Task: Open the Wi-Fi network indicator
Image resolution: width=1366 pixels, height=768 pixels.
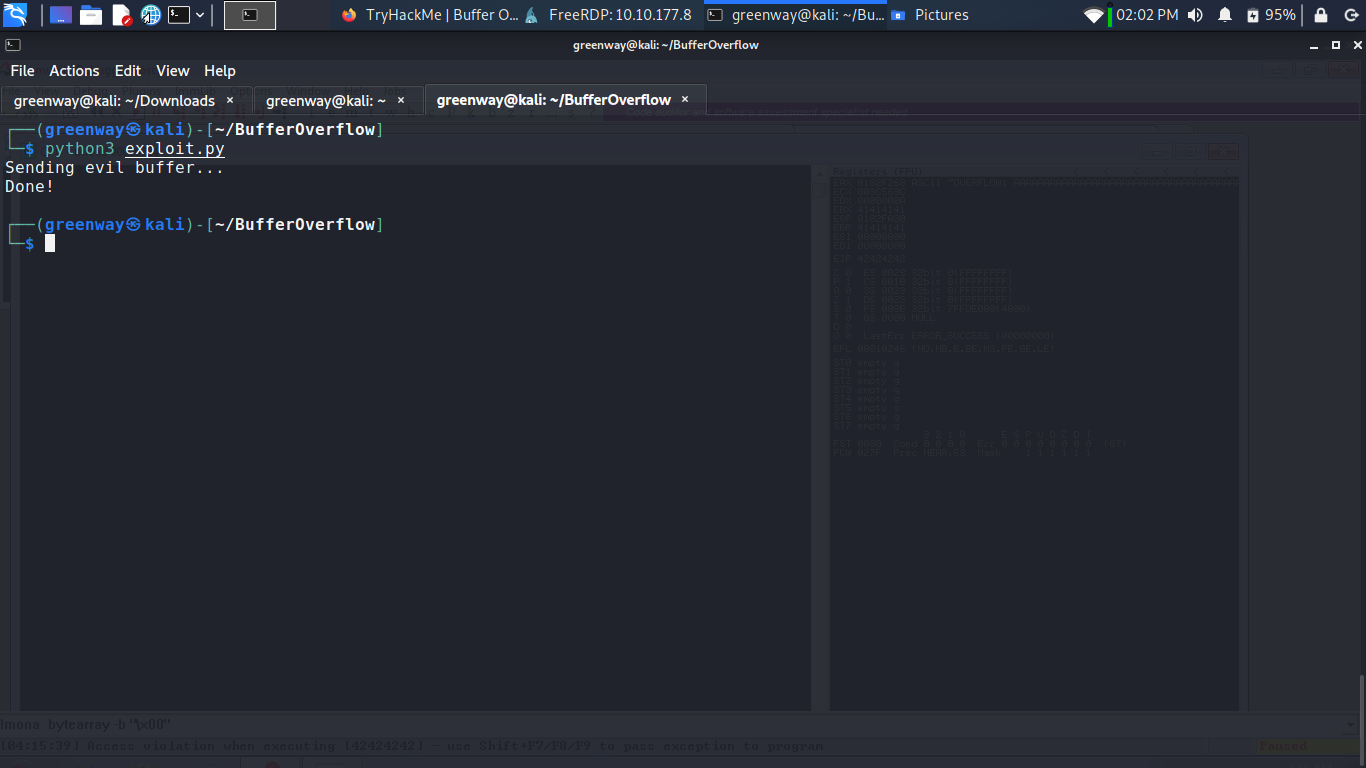Action: tap(1094, 15)
